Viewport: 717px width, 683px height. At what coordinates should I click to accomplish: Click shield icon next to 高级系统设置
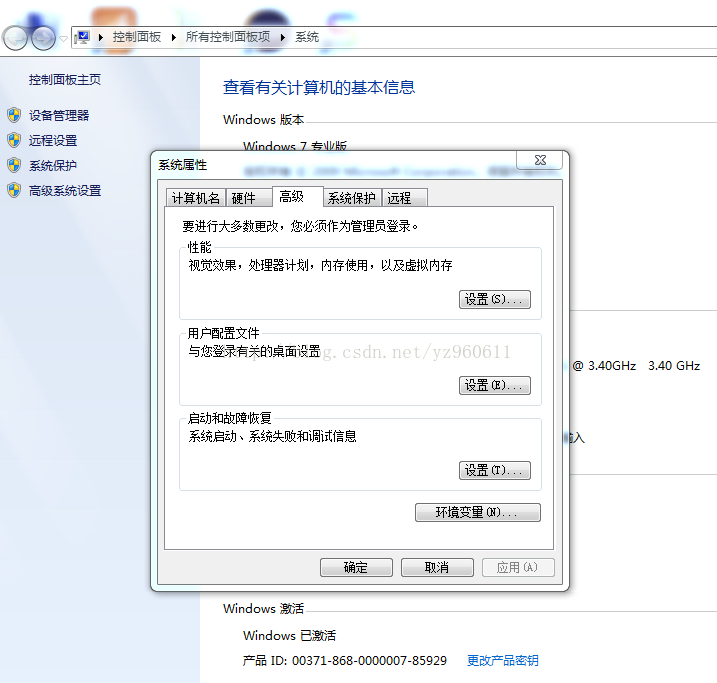14,190
